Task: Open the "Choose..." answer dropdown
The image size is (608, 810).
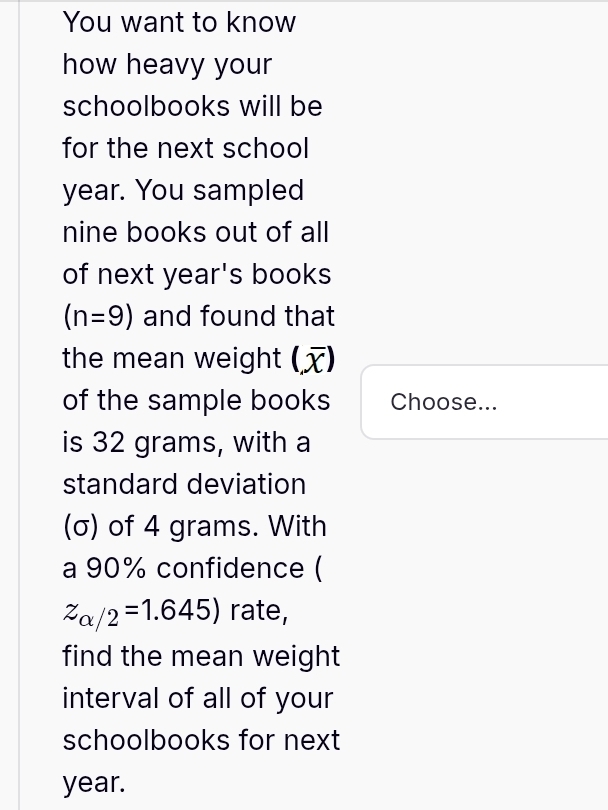Action: [485, 402]
